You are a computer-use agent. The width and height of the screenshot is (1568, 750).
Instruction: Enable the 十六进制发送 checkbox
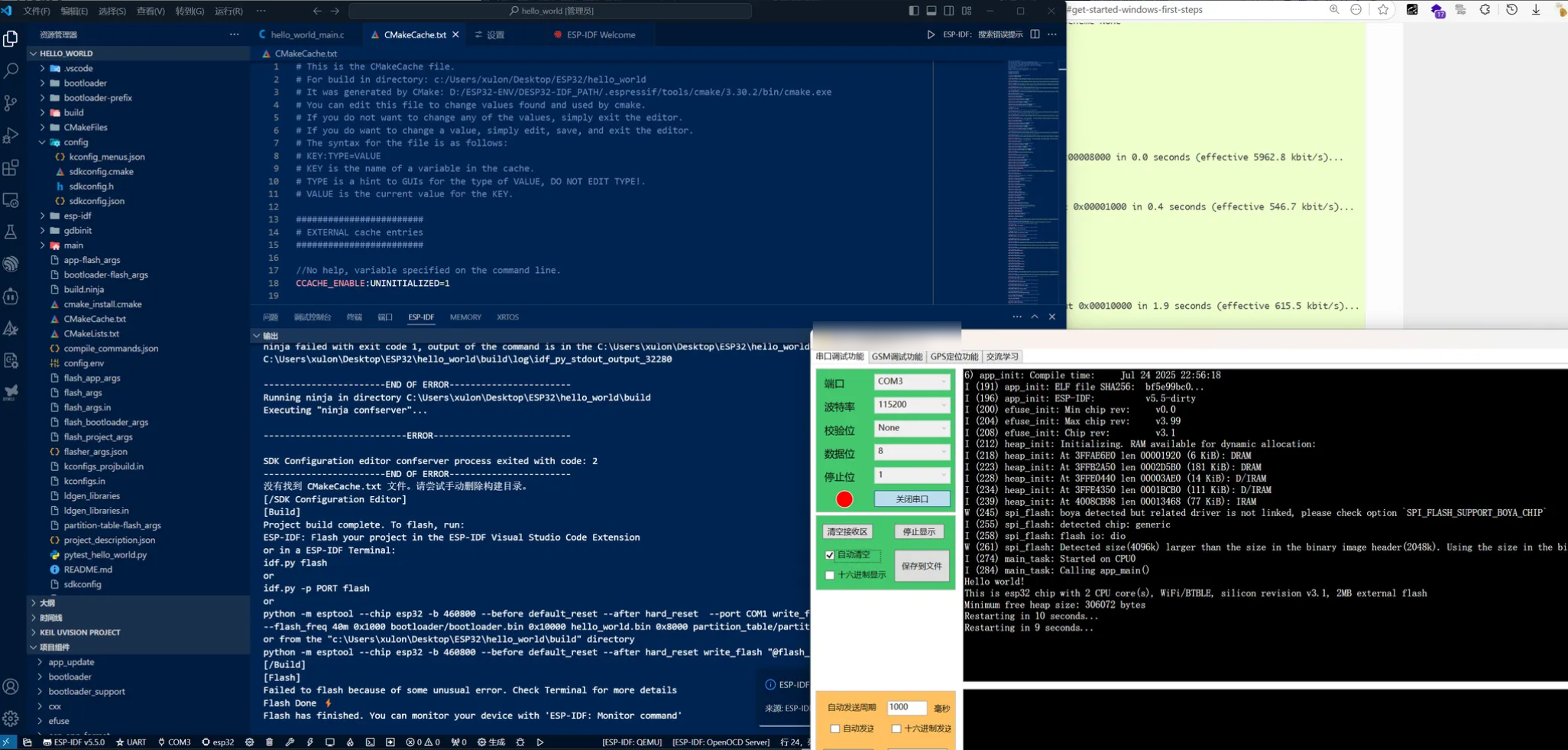[x=896, y=729]
